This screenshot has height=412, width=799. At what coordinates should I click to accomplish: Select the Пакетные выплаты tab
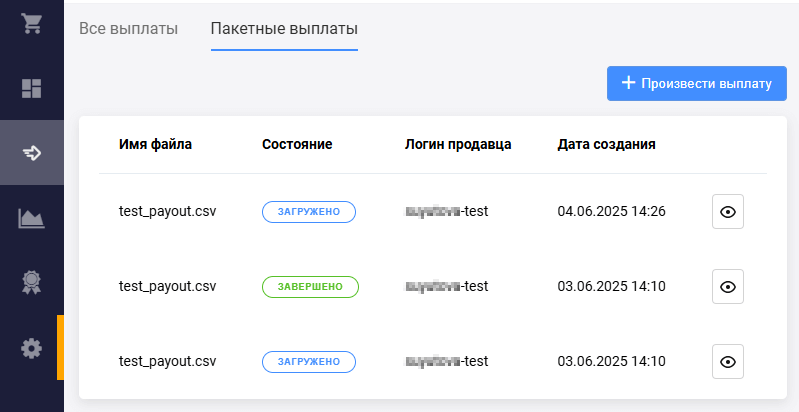point(284,28)
